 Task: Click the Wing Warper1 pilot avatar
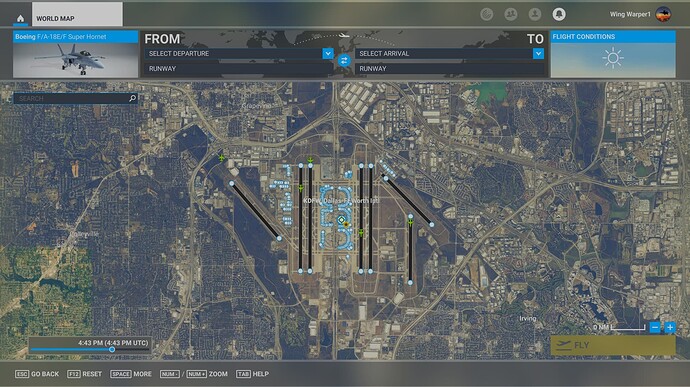663,14
